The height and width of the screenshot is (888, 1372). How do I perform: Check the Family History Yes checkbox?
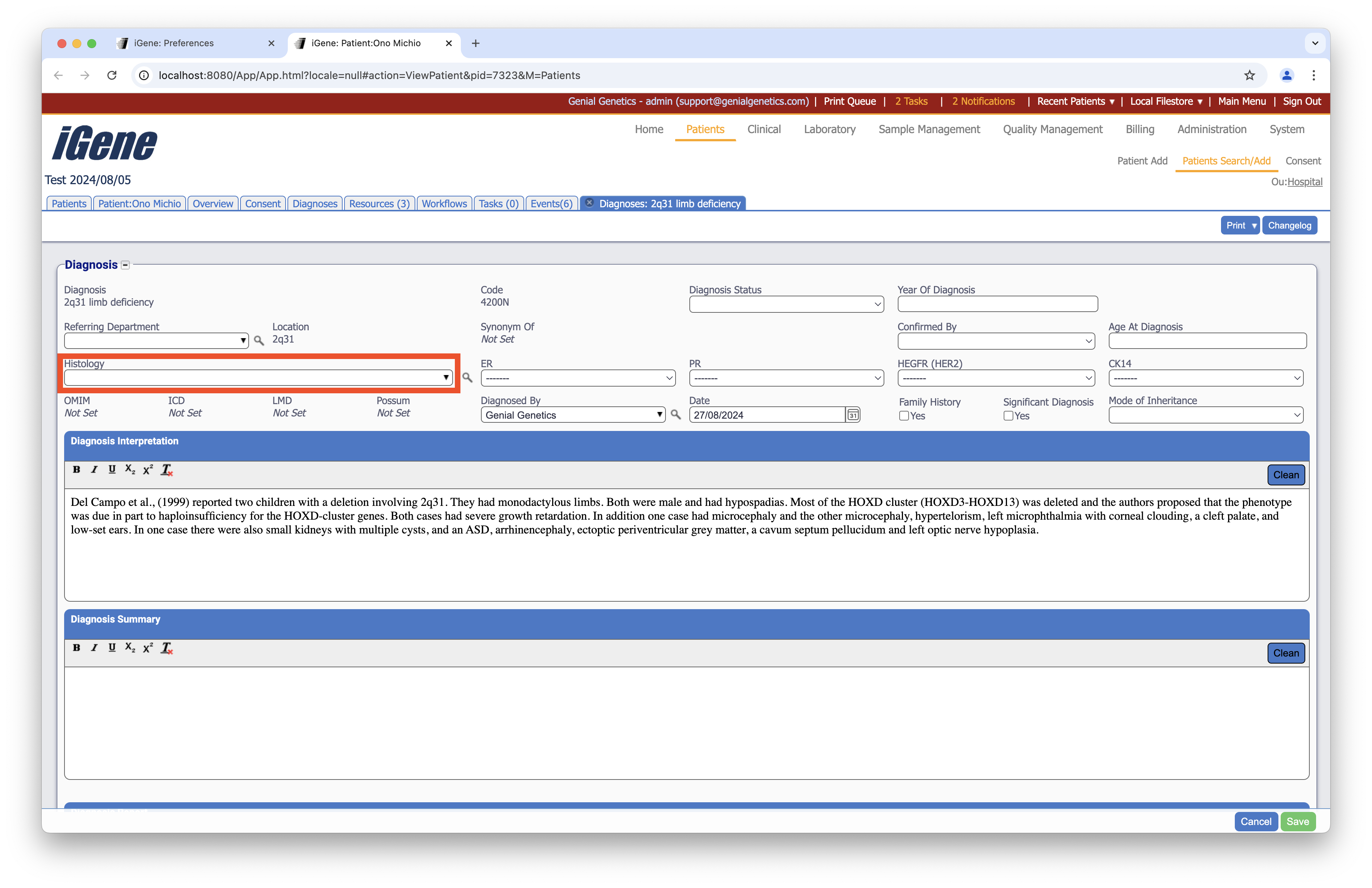point(904,415)
